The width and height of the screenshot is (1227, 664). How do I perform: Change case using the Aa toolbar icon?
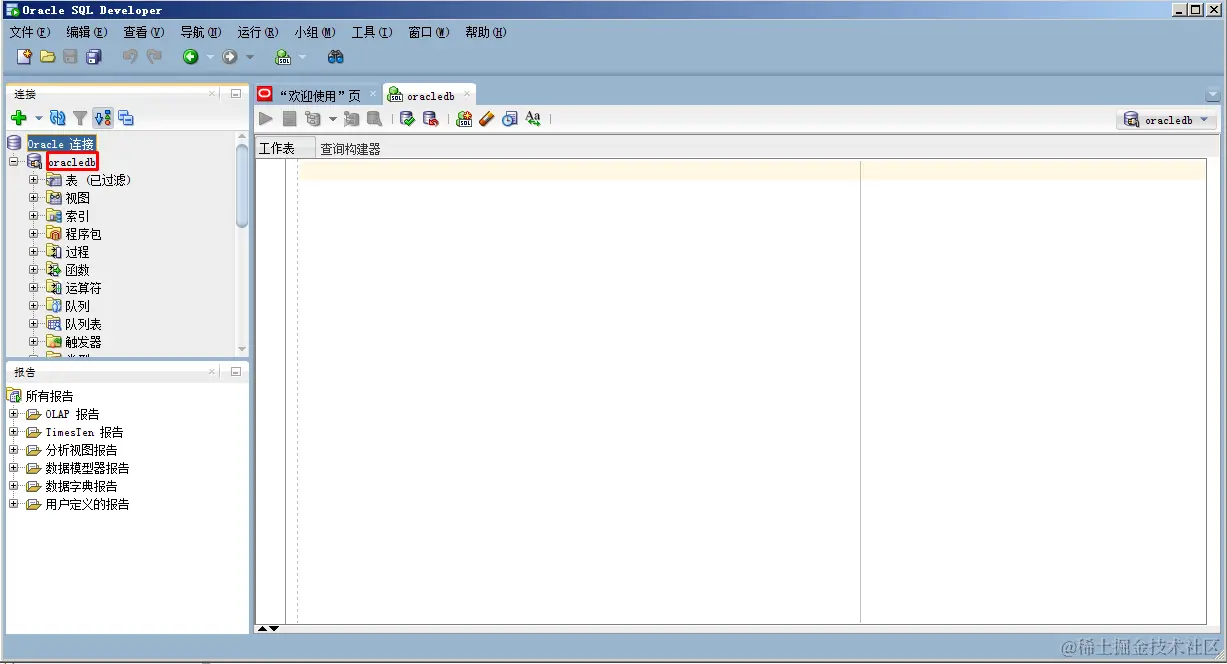tap(533, 118)
